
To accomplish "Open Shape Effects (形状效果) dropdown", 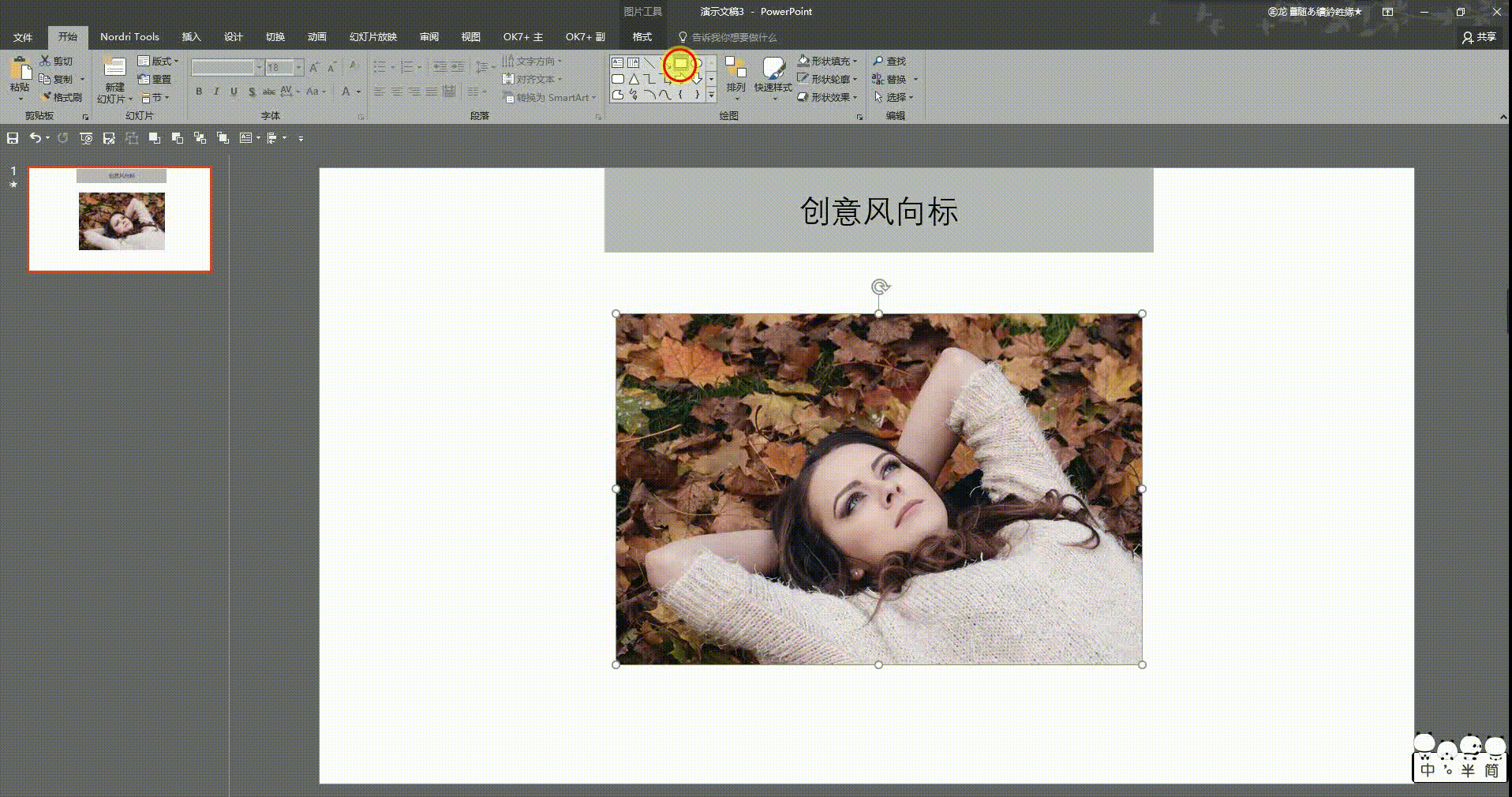I will coord(827,97).
